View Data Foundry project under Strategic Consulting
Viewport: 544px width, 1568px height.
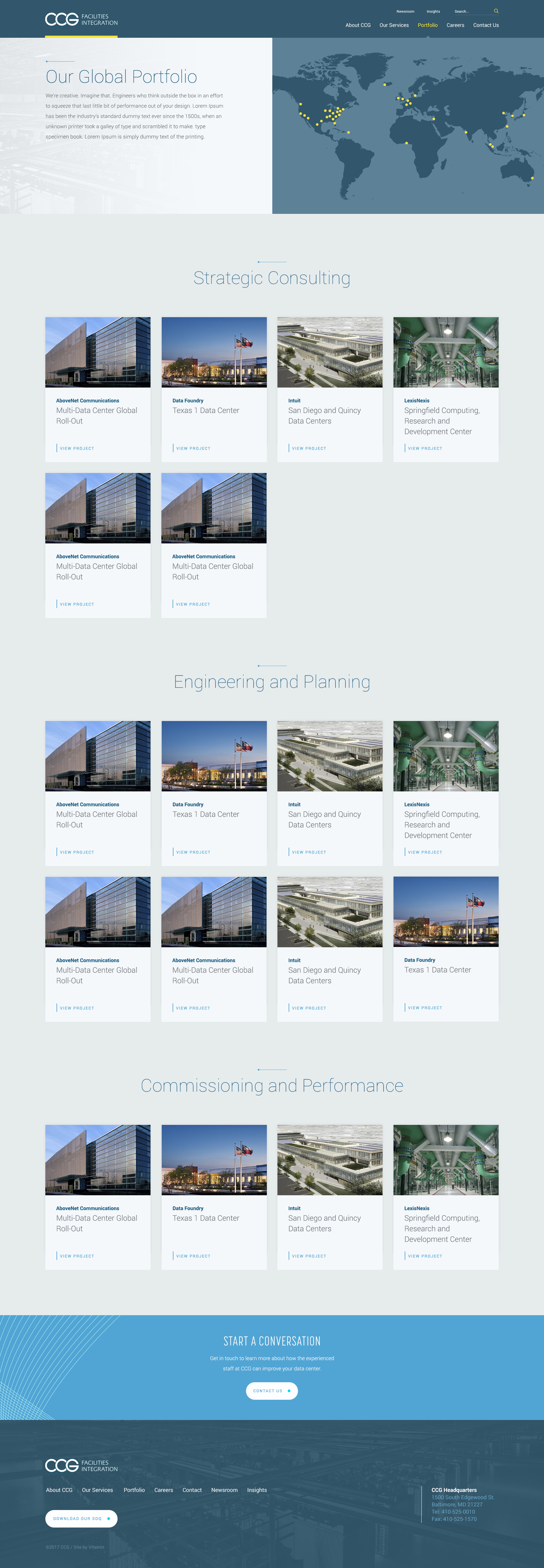[193, 449]
